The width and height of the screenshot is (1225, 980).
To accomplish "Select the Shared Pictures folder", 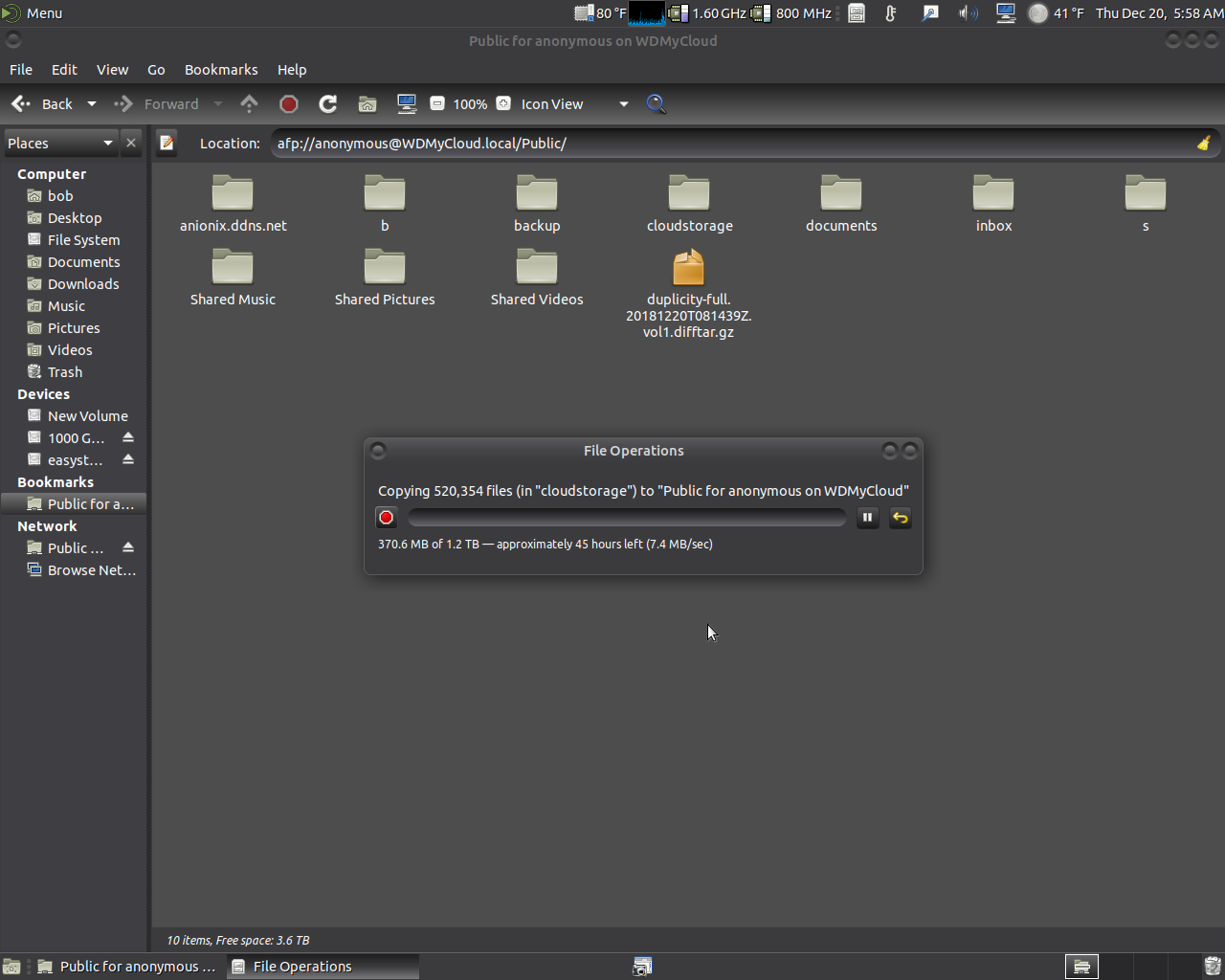I will (385, 278).
